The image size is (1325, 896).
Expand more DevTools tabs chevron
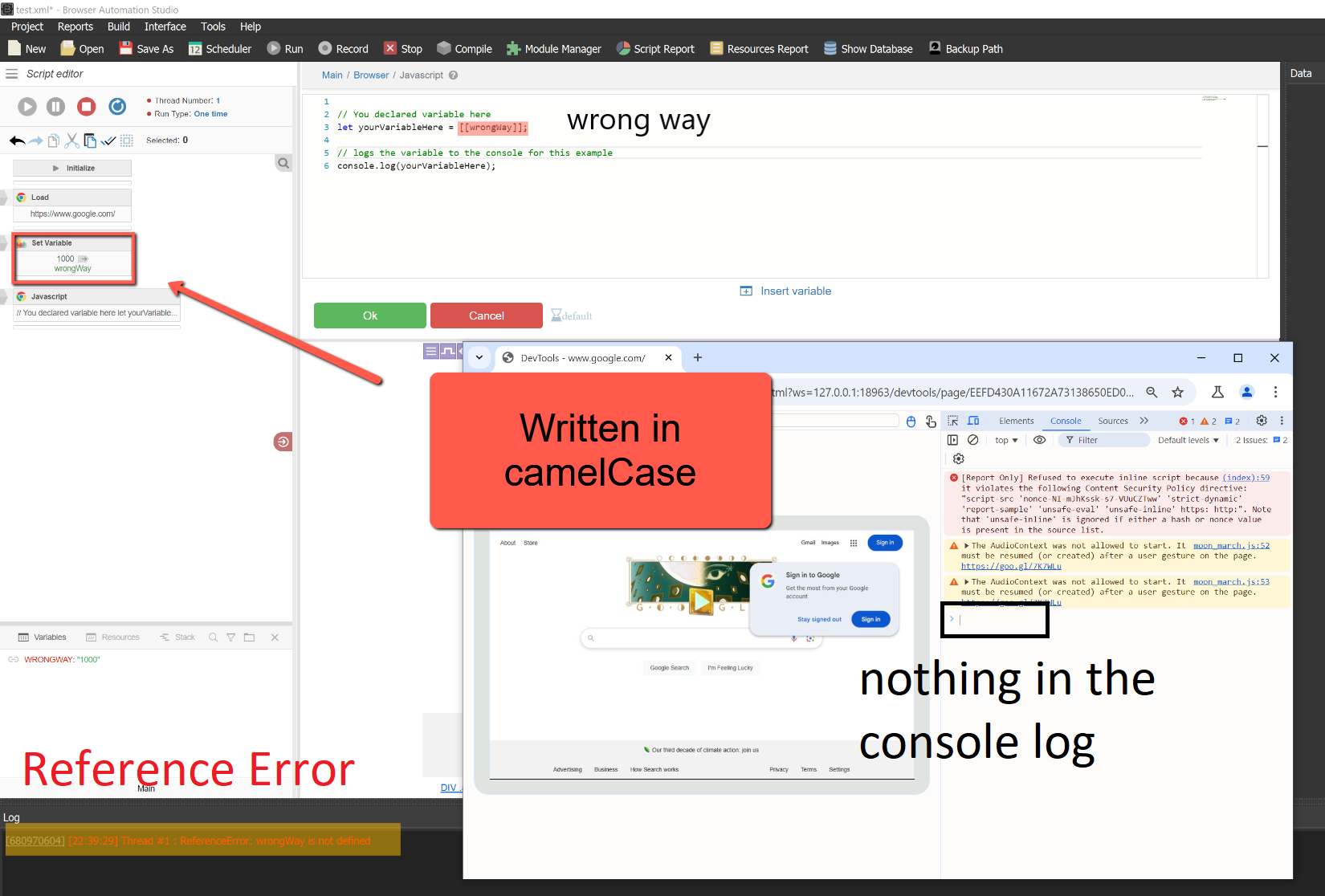(1144, 421)
